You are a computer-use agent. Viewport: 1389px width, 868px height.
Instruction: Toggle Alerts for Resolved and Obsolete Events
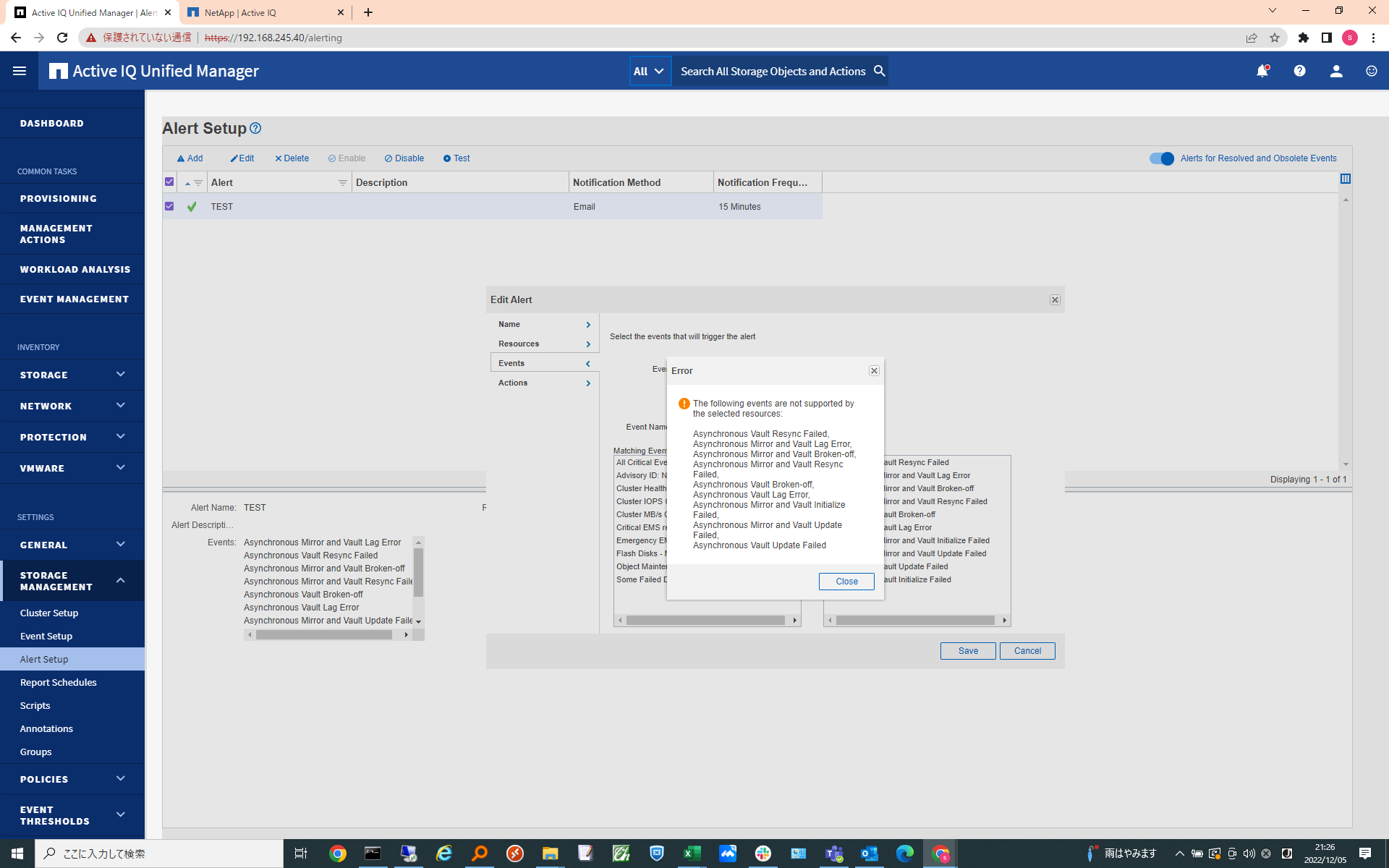click(1161, 158)
